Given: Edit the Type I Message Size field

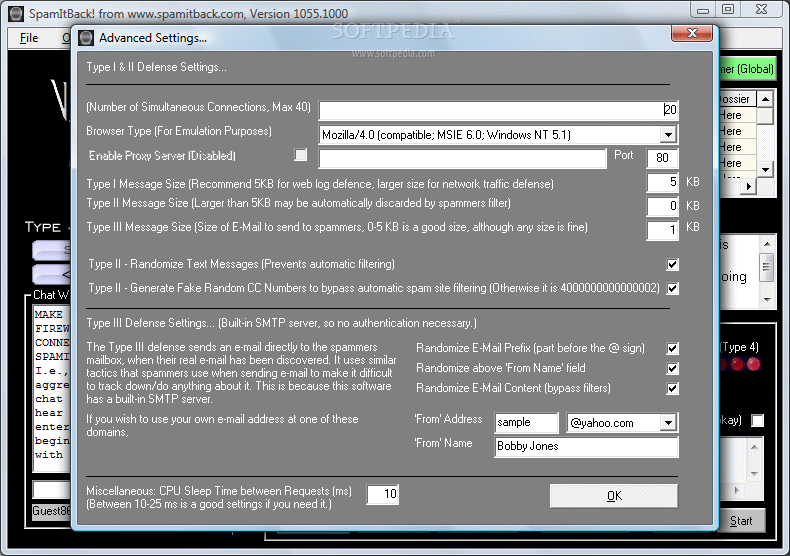Looking at the screenshot, I should pos(662,182).
